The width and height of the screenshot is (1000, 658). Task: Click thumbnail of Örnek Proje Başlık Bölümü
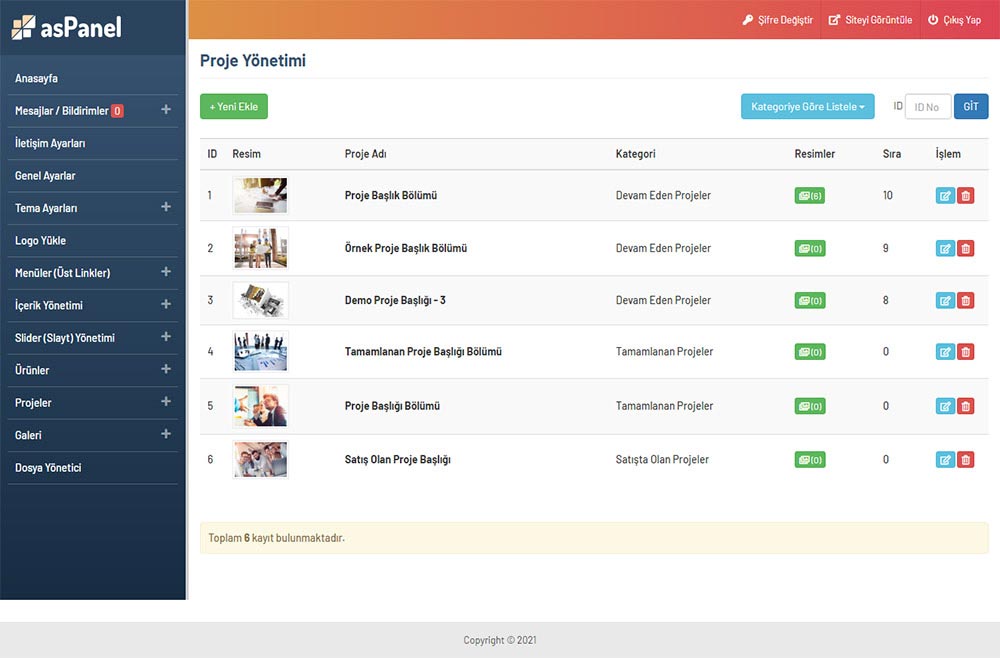[260, 248]
